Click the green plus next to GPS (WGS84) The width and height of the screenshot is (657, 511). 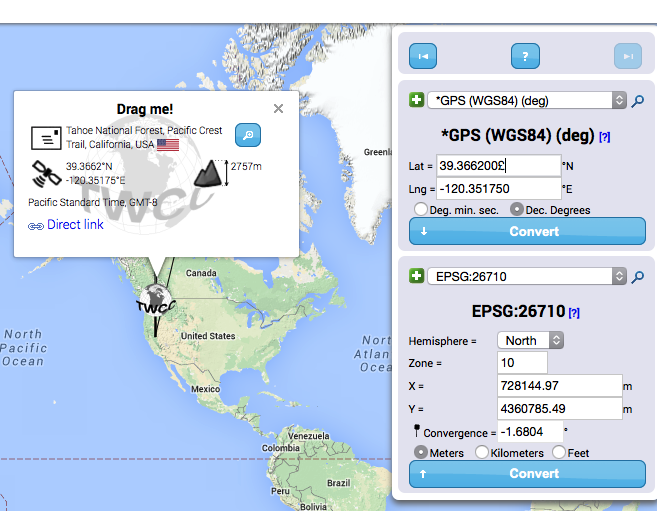tap(416, 100)
